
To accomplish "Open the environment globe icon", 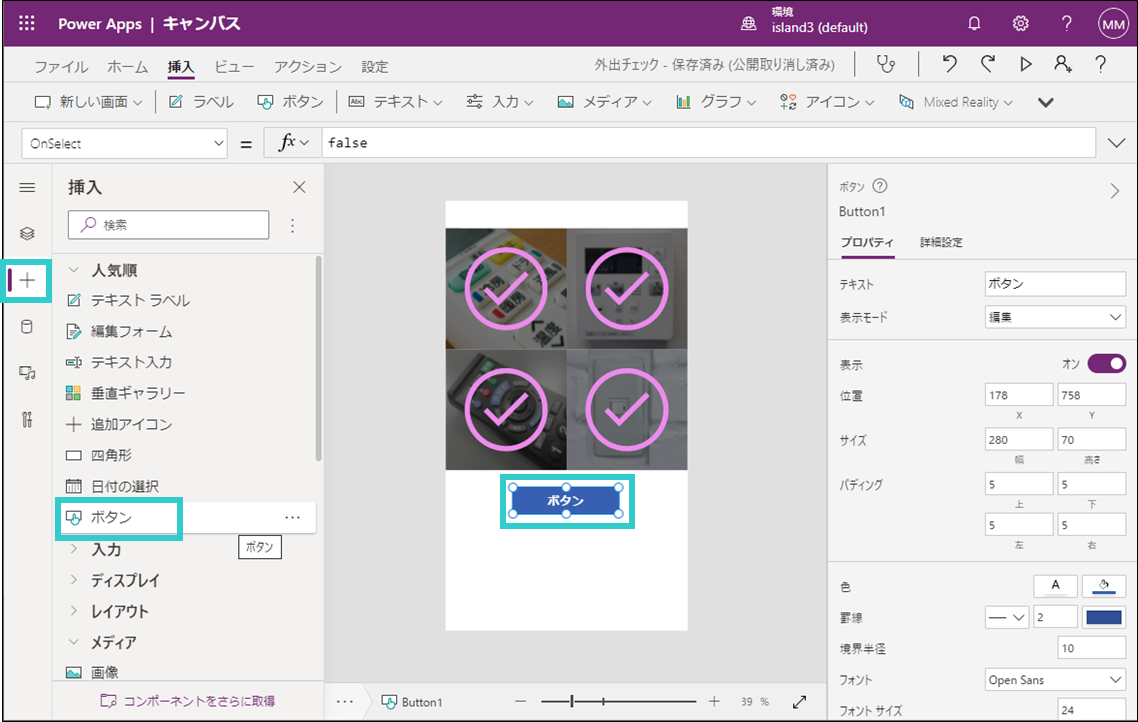I will tap(748, 24).
